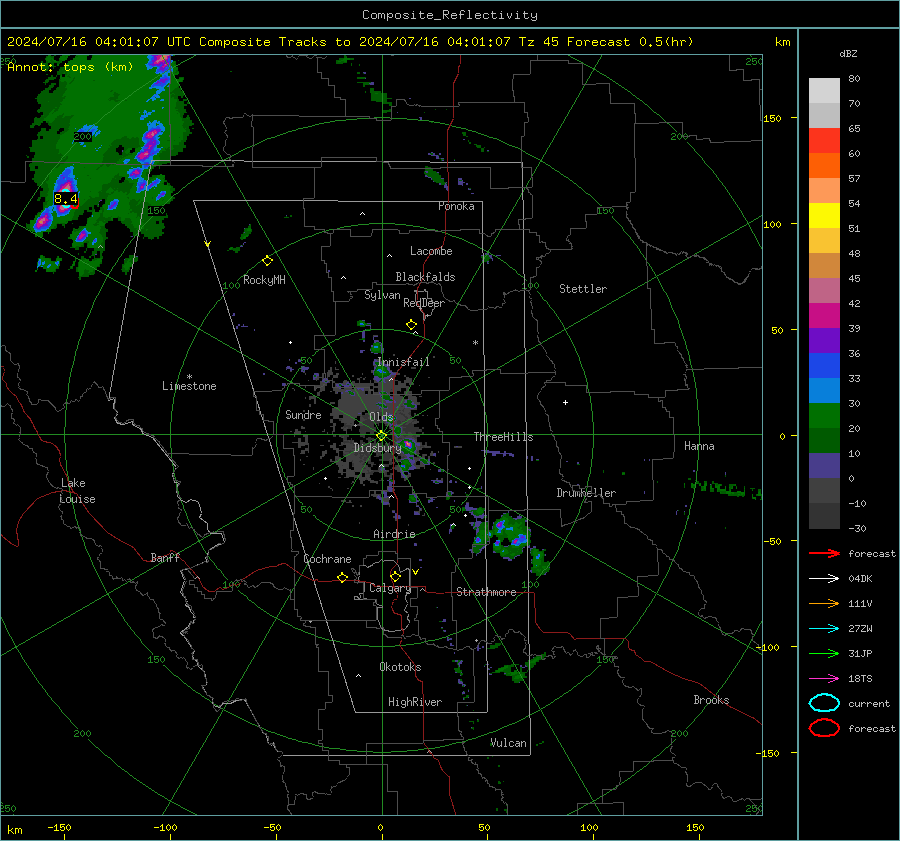
Task: Click the Limestone label
Action: click(x=189, y=386)
